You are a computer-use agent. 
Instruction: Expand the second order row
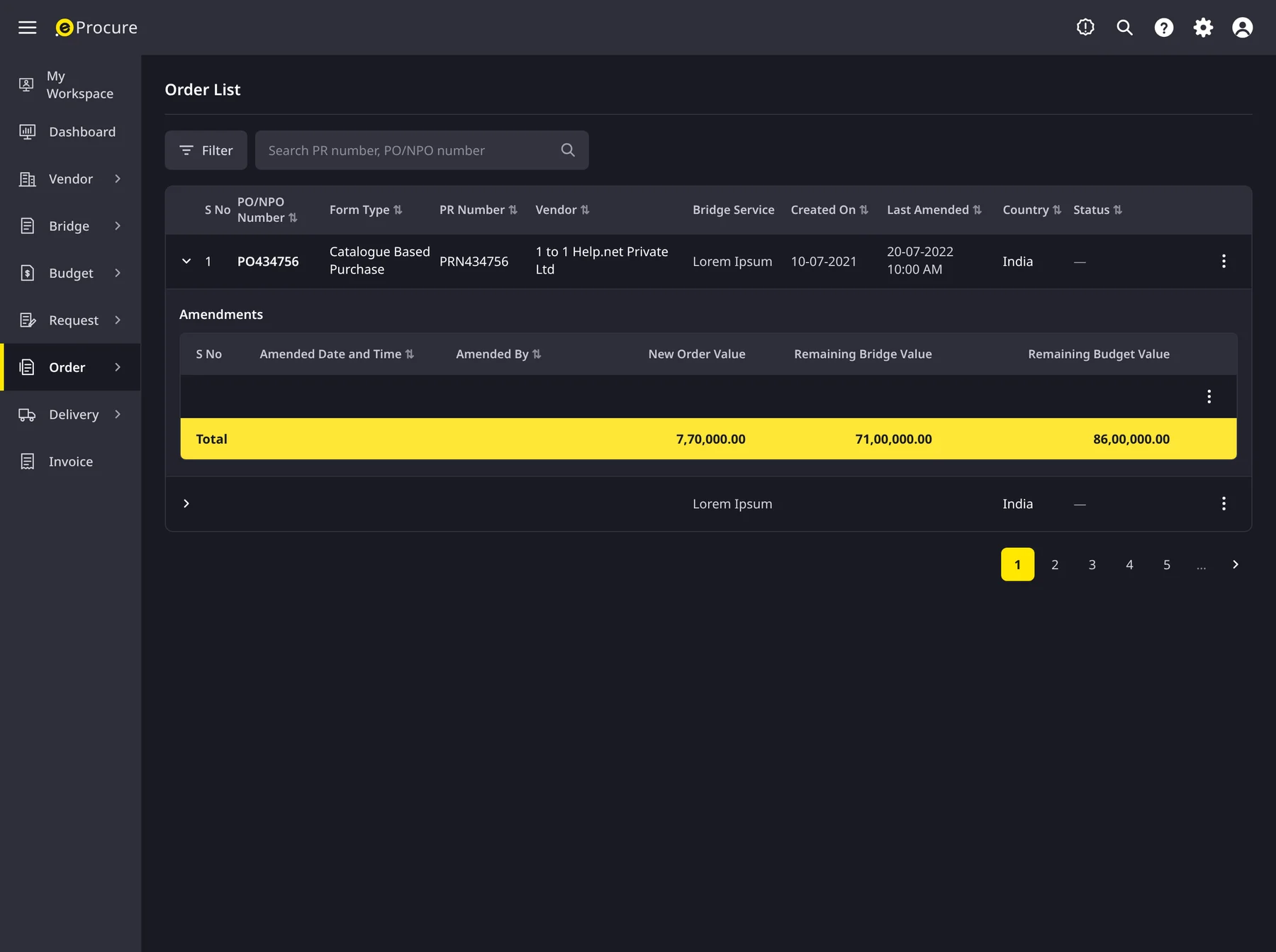coord(186,503)
